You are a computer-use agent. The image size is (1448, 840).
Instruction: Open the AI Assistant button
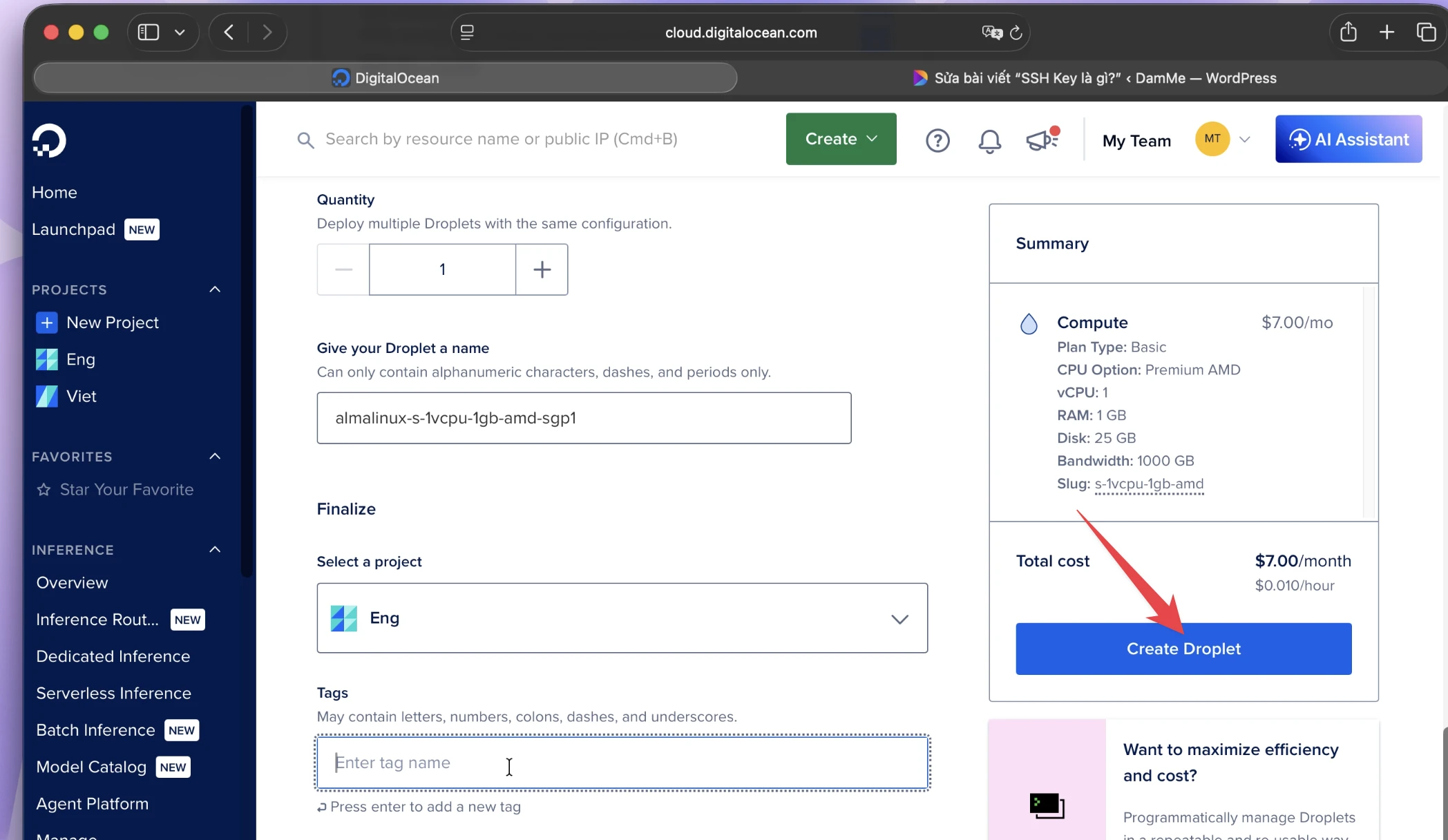[x=1349, y=140]
